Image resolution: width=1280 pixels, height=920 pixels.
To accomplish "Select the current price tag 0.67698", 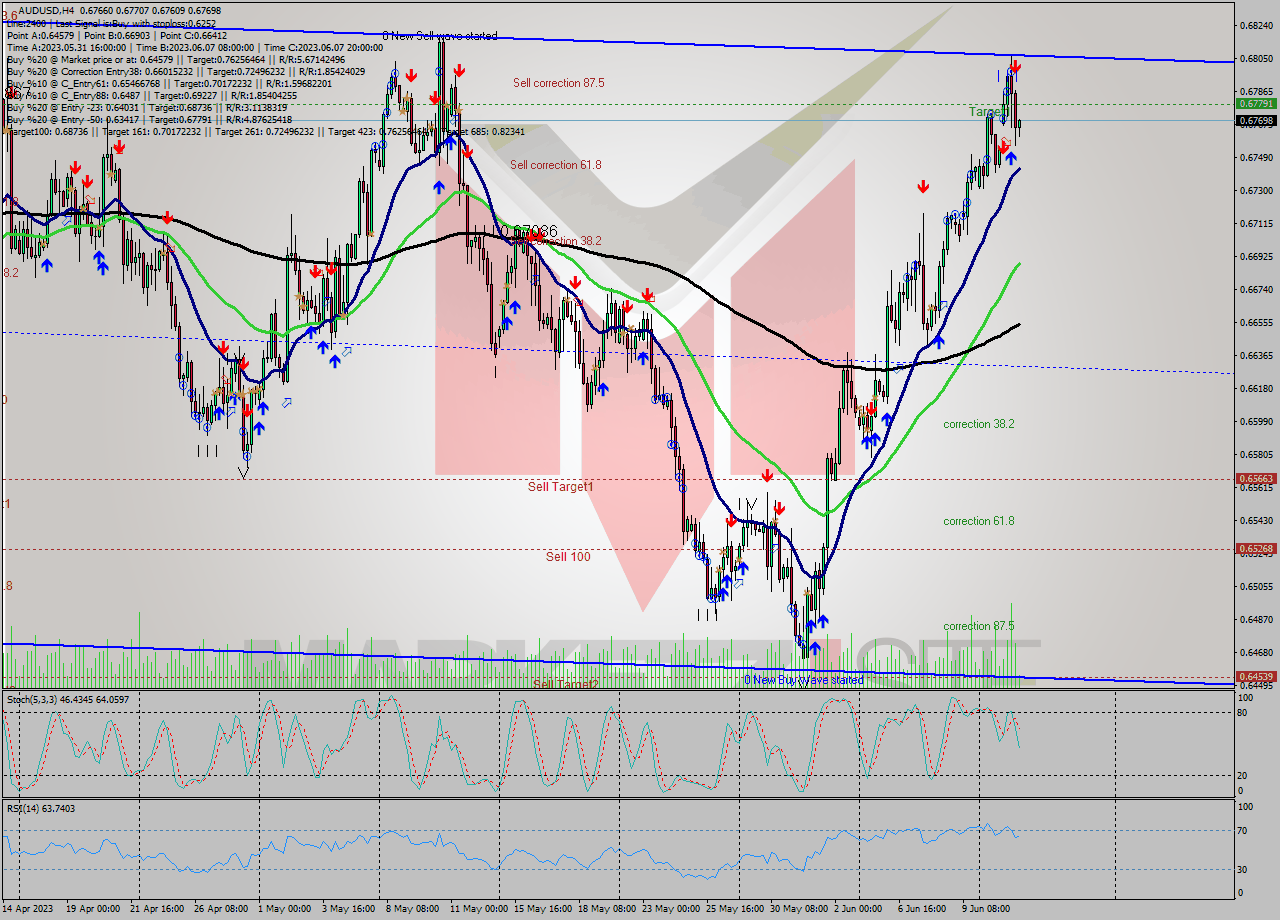I will (1256, 121).
